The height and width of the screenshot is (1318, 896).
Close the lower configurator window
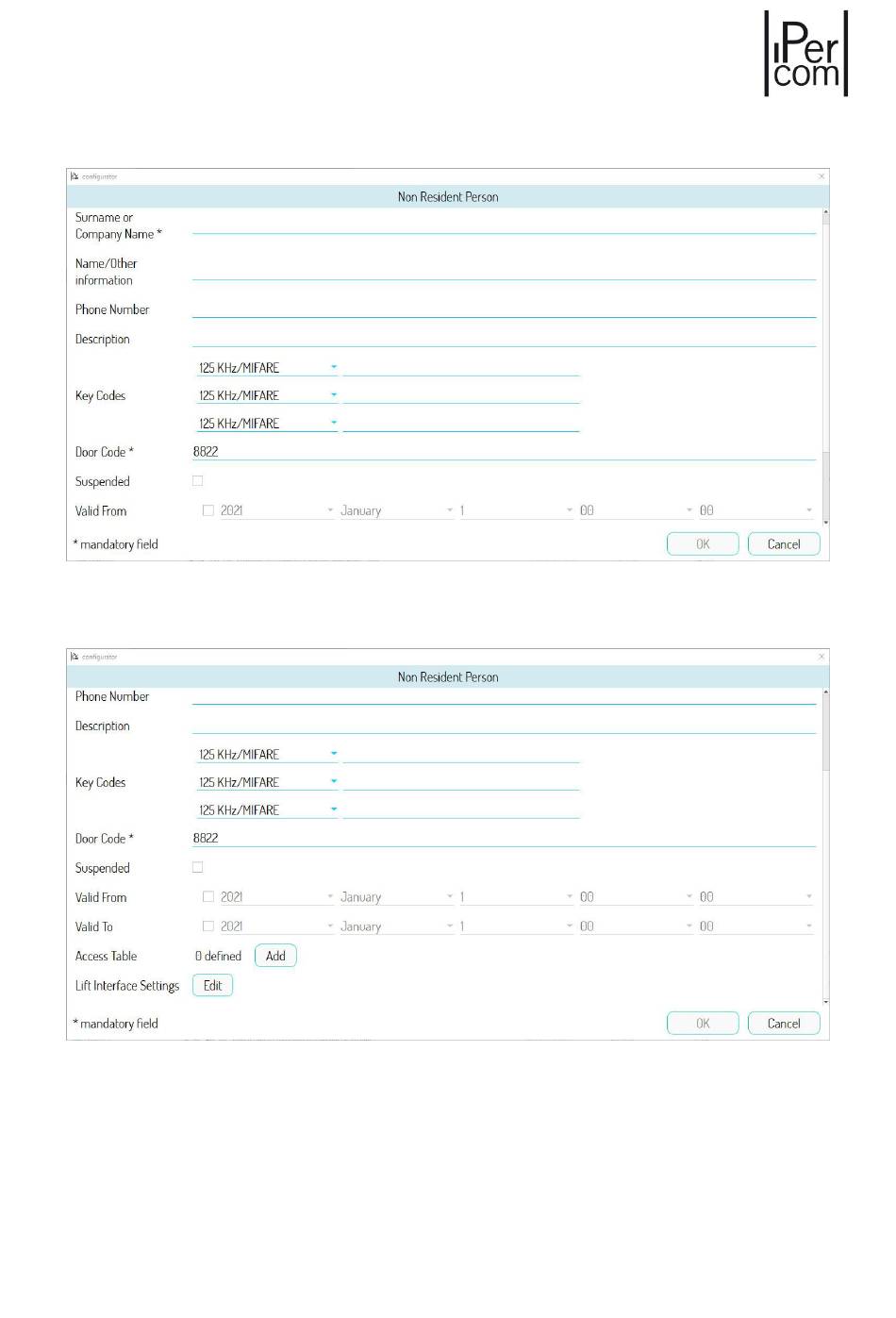click(821, 657)
